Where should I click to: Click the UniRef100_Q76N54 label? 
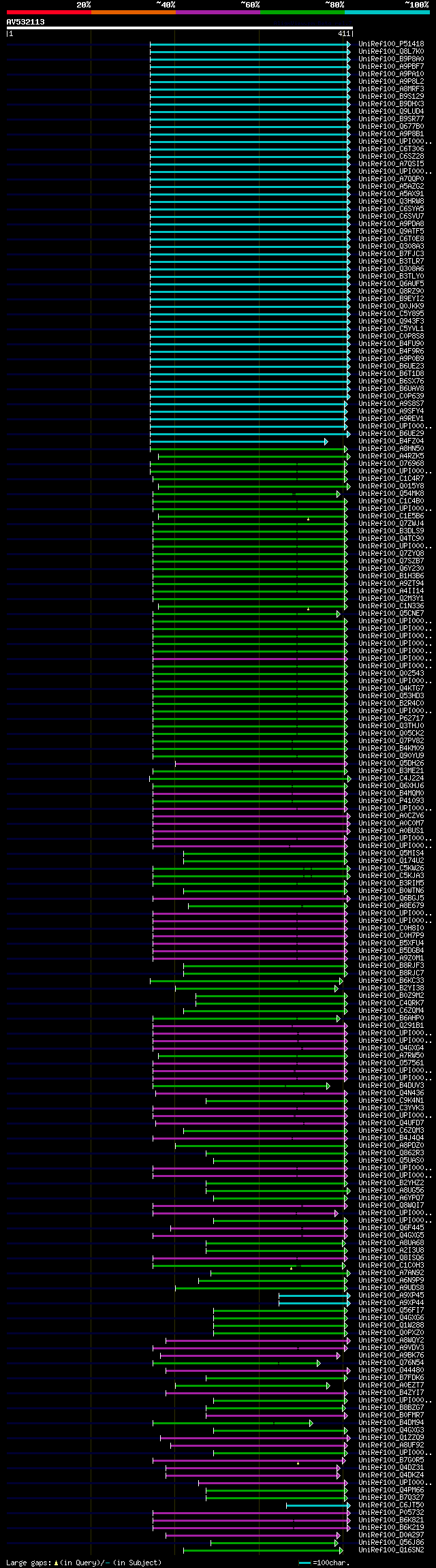pos(391,1363)
